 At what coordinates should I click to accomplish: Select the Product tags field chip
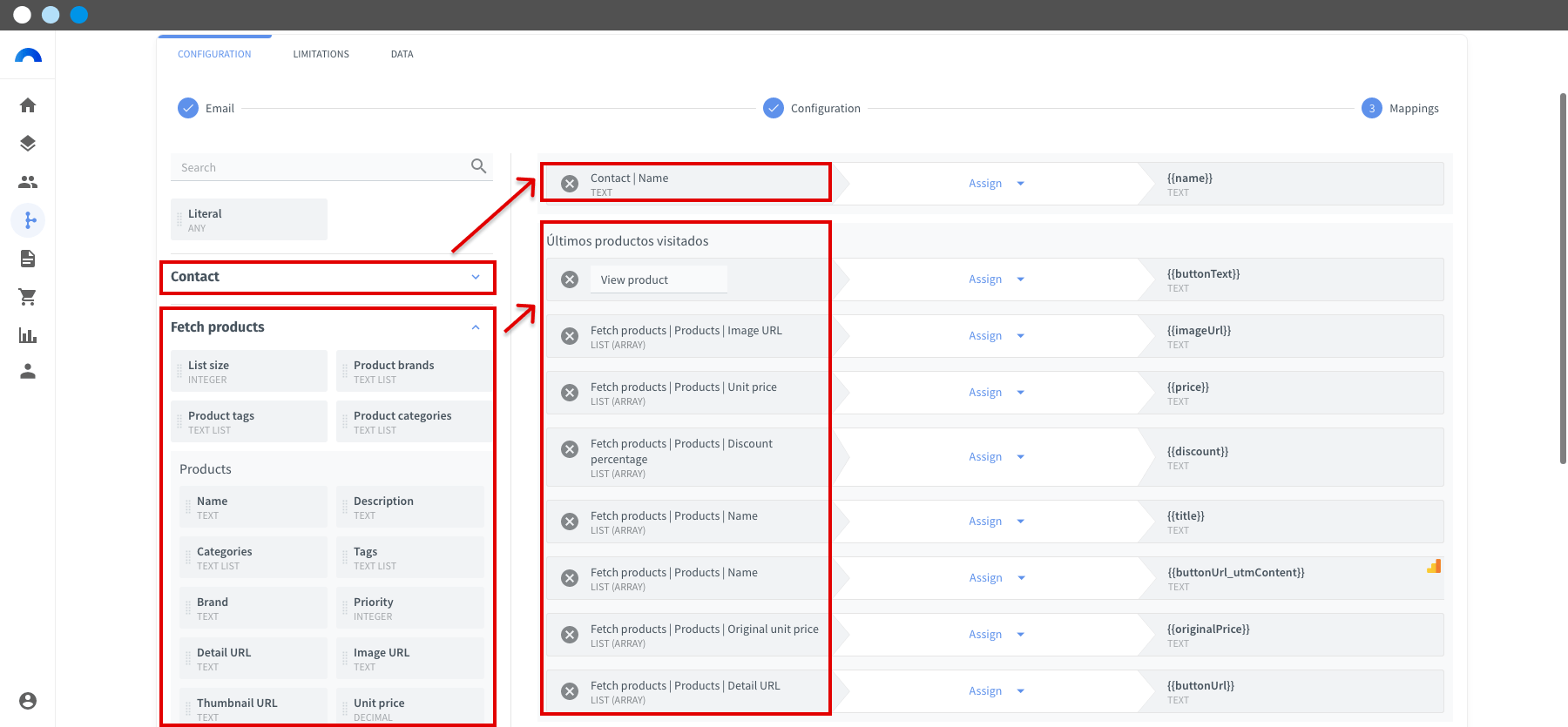tap(249, 421)
